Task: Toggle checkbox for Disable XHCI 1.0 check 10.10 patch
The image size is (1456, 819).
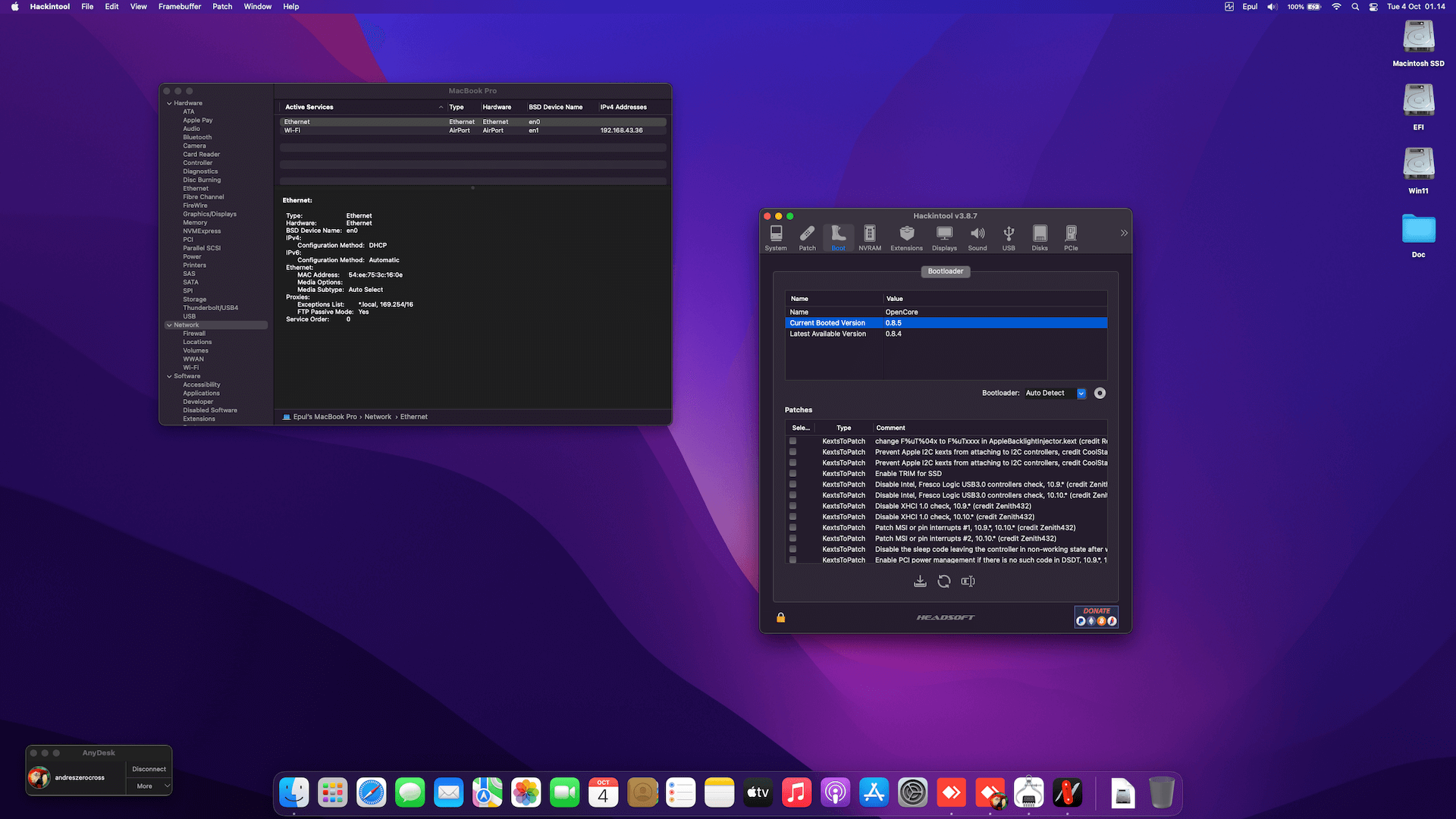Action: pos(792,516)
